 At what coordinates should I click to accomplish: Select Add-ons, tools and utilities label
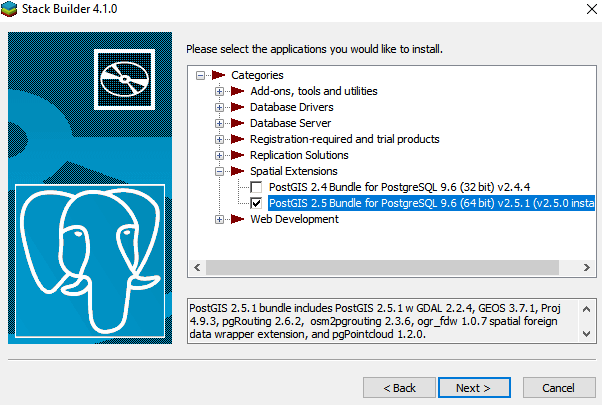[x=314, y=91]
